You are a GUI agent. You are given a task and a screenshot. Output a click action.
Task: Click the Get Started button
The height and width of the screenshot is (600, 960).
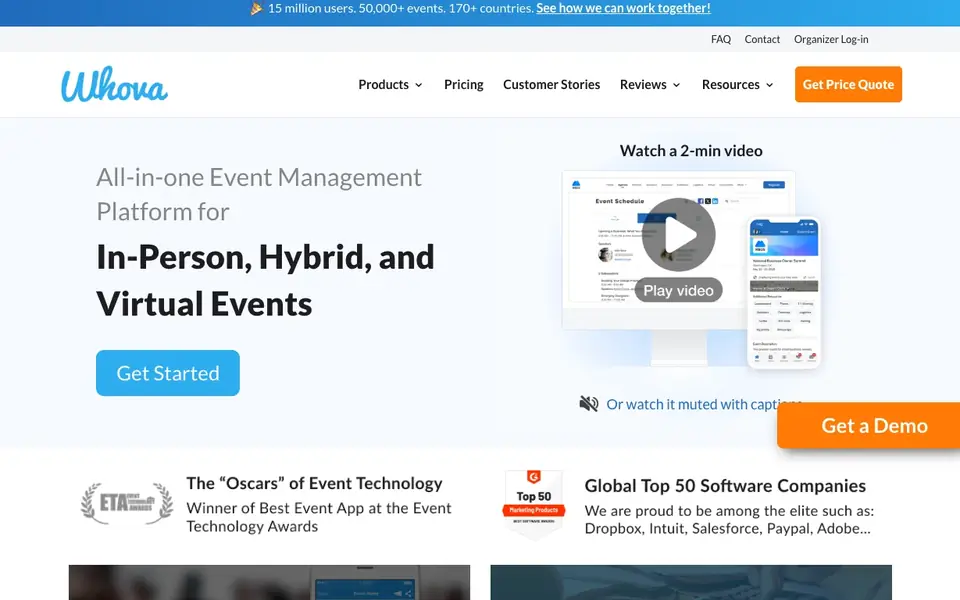click(168, 373)
